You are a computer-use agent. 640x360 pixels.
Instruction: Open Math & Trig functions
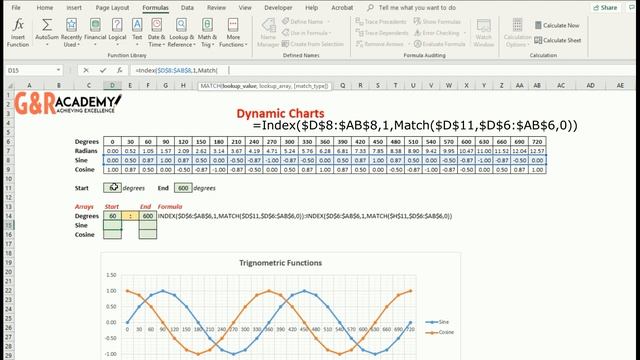coord(207,33)
